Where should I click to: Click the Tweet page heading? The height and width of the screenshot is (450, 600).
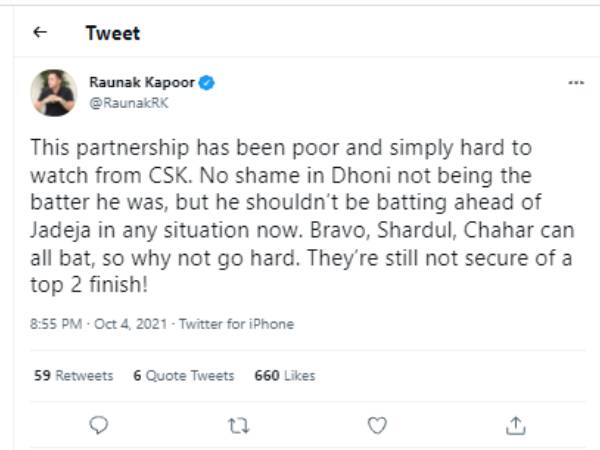pyautogui.click(x=112, y=33)
